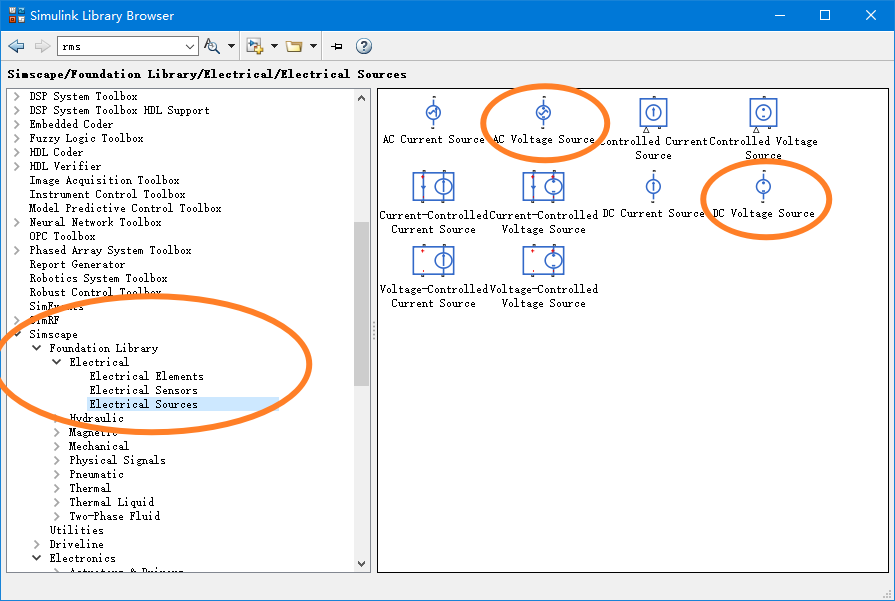Click the tree scrollbar up arrow
This screenshot has height=601, width=895.
click(x=361, y=98)
